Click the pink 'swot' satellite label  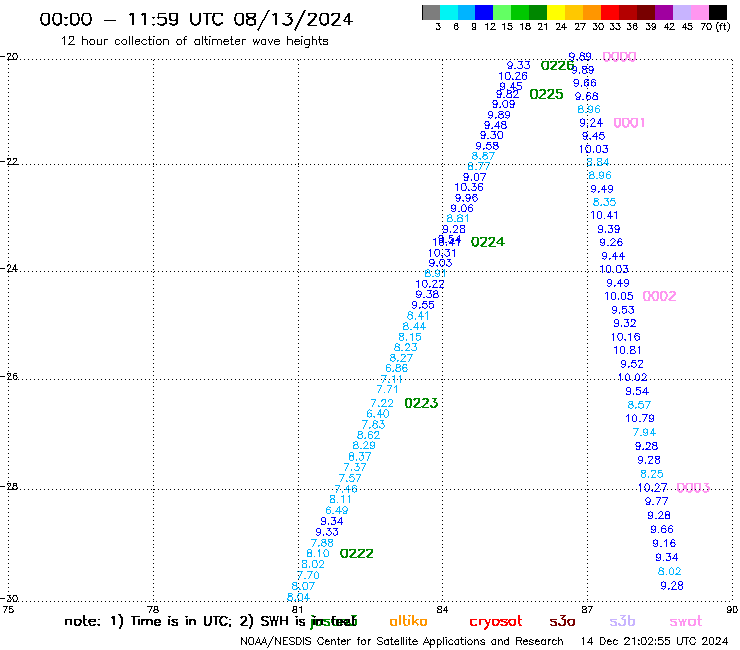pos(686,621)
